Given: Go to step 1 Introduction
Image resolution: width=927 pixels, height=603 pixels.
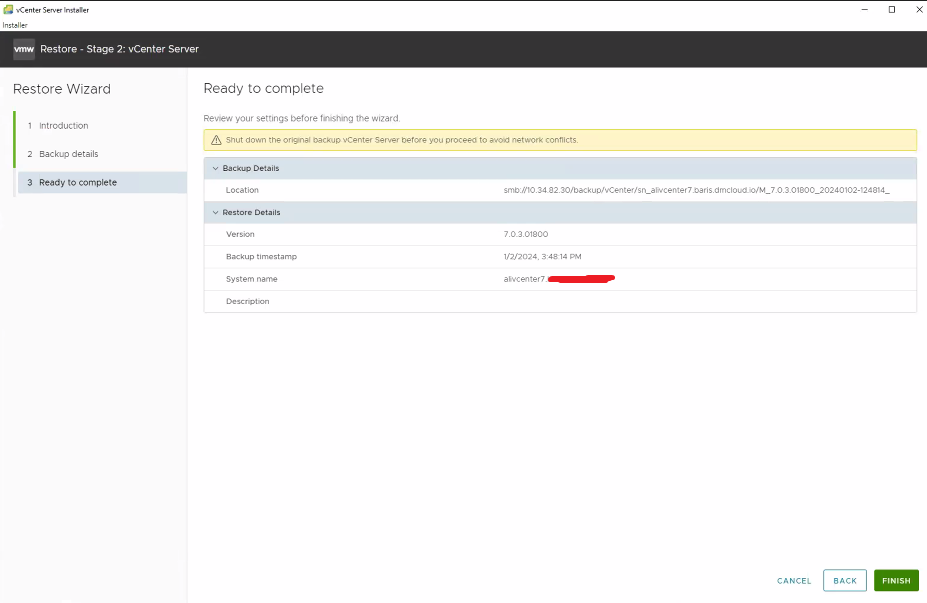Looking at the screenshot, I should click(63, 126).
